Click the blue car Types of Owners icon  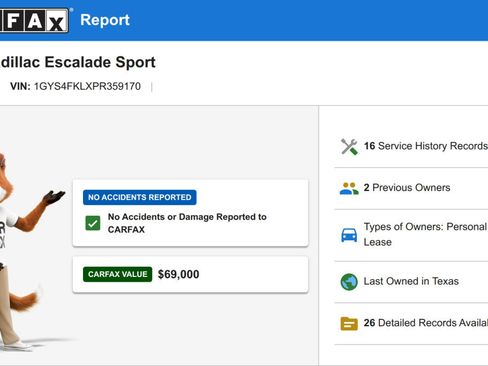point(349,235)
